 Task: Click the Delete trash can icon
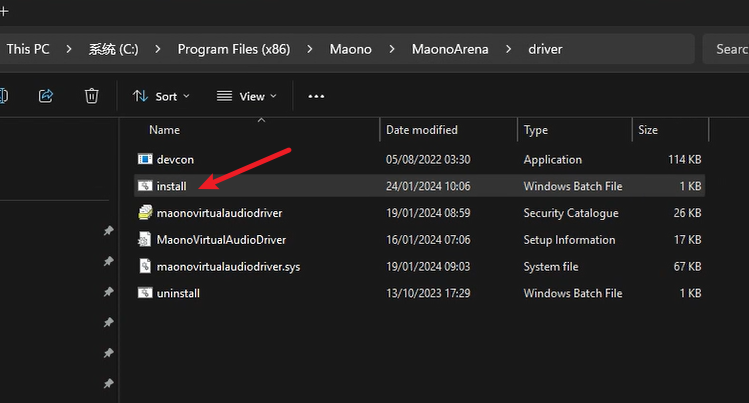coord(91,96)
